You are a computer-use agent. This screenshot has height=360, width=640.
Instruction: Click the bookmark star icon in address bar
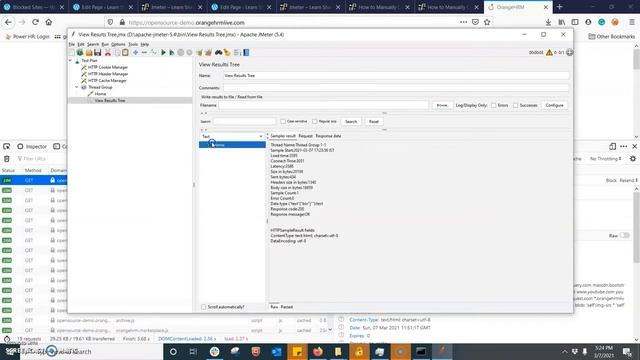487,22
